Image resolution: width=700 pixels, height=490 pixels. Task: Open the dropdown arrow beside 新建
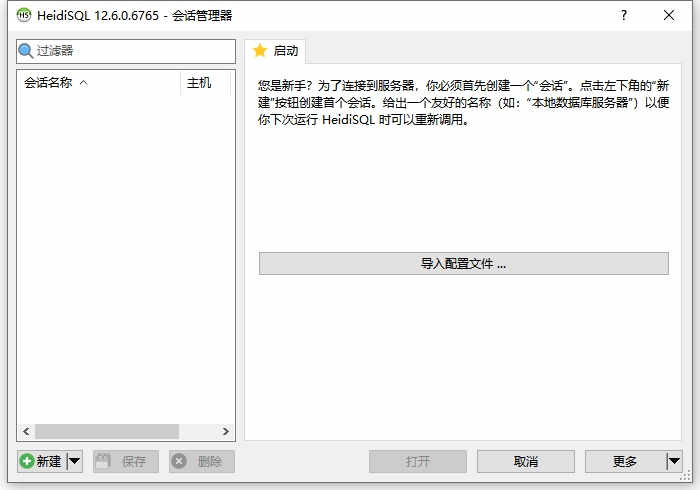75,461
